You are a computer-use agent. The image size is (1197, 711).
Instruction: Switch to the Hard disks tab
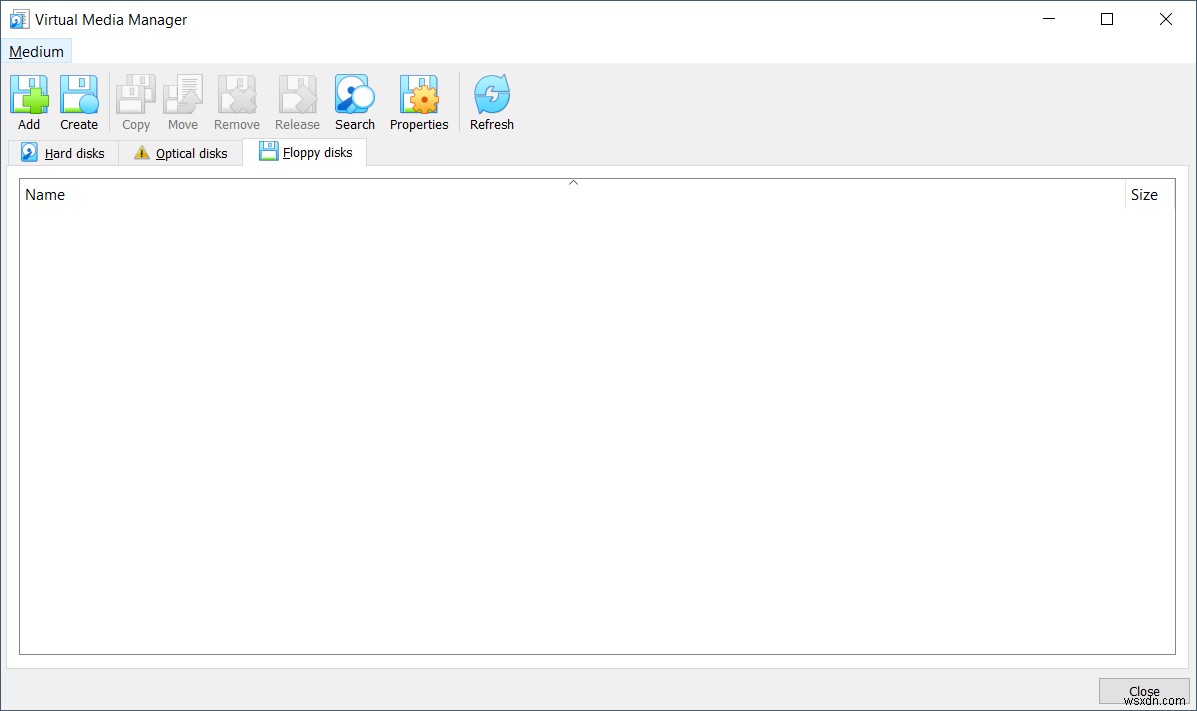click(x=73, y=153)
